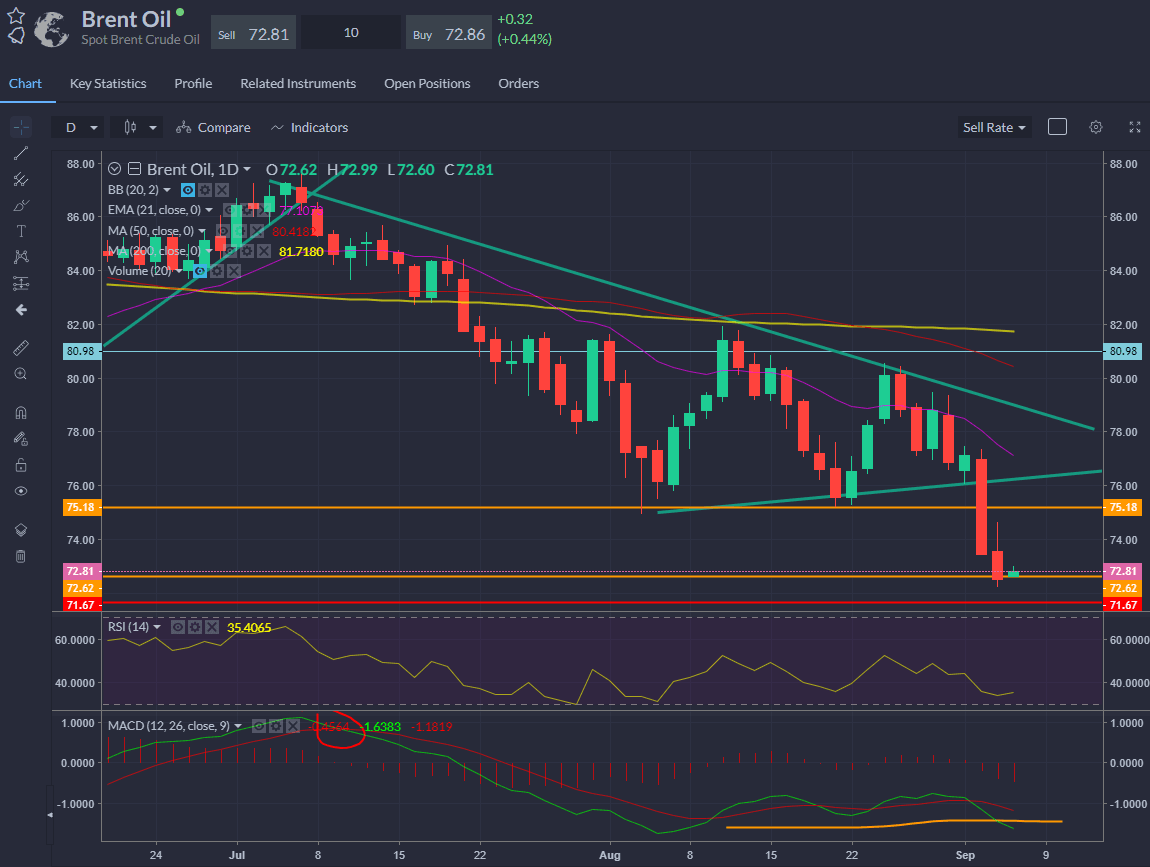Remove the Volume indicator
The width and height of the screenshot is (1150, 867).
(234, 271)
